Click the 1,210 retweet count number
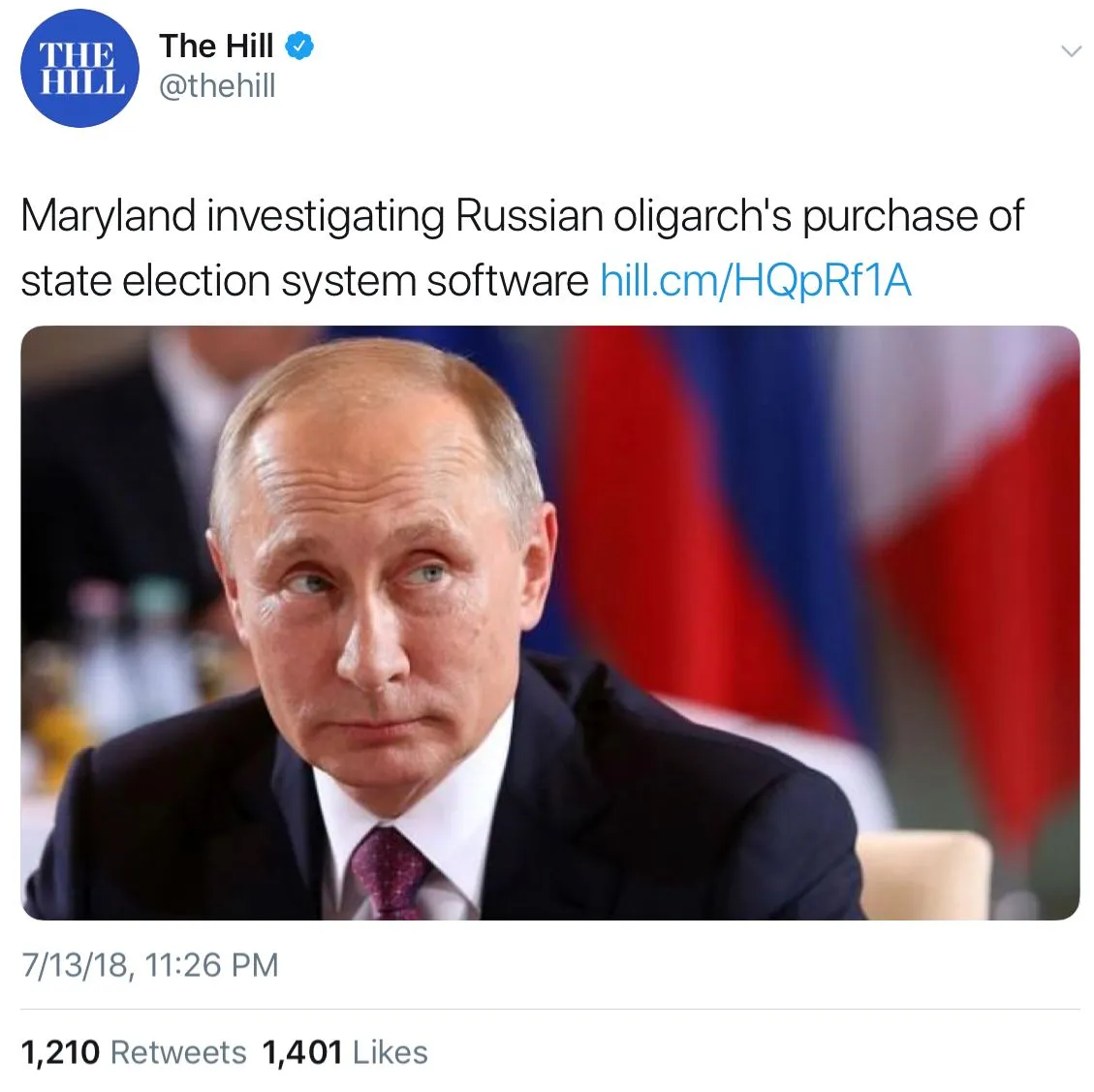Image resolution: width=1094 pixels, height=1092 pixels. point(61,1053)
